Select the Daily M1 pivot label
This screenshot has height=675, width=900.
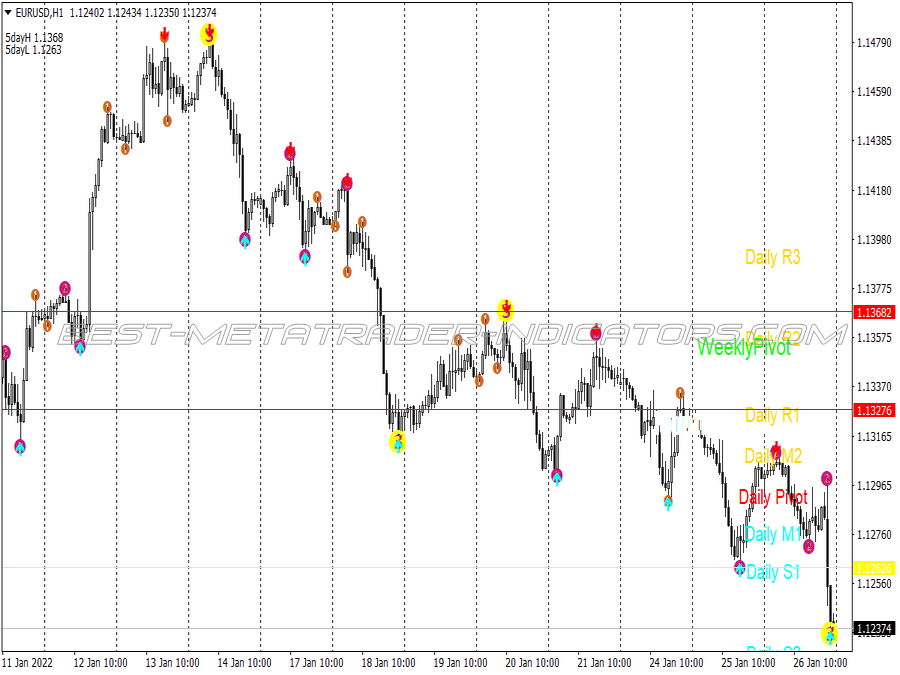773,534
